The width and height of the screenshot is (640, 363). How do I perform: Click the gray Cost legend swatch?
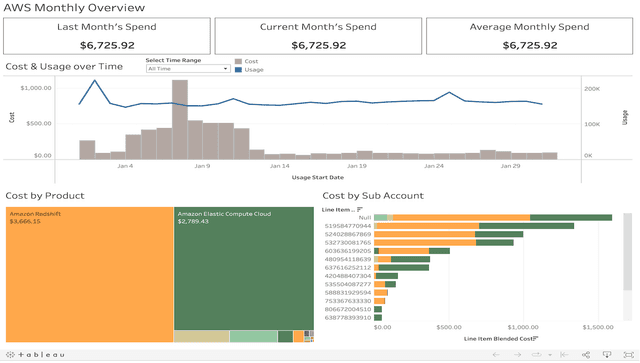238,61
